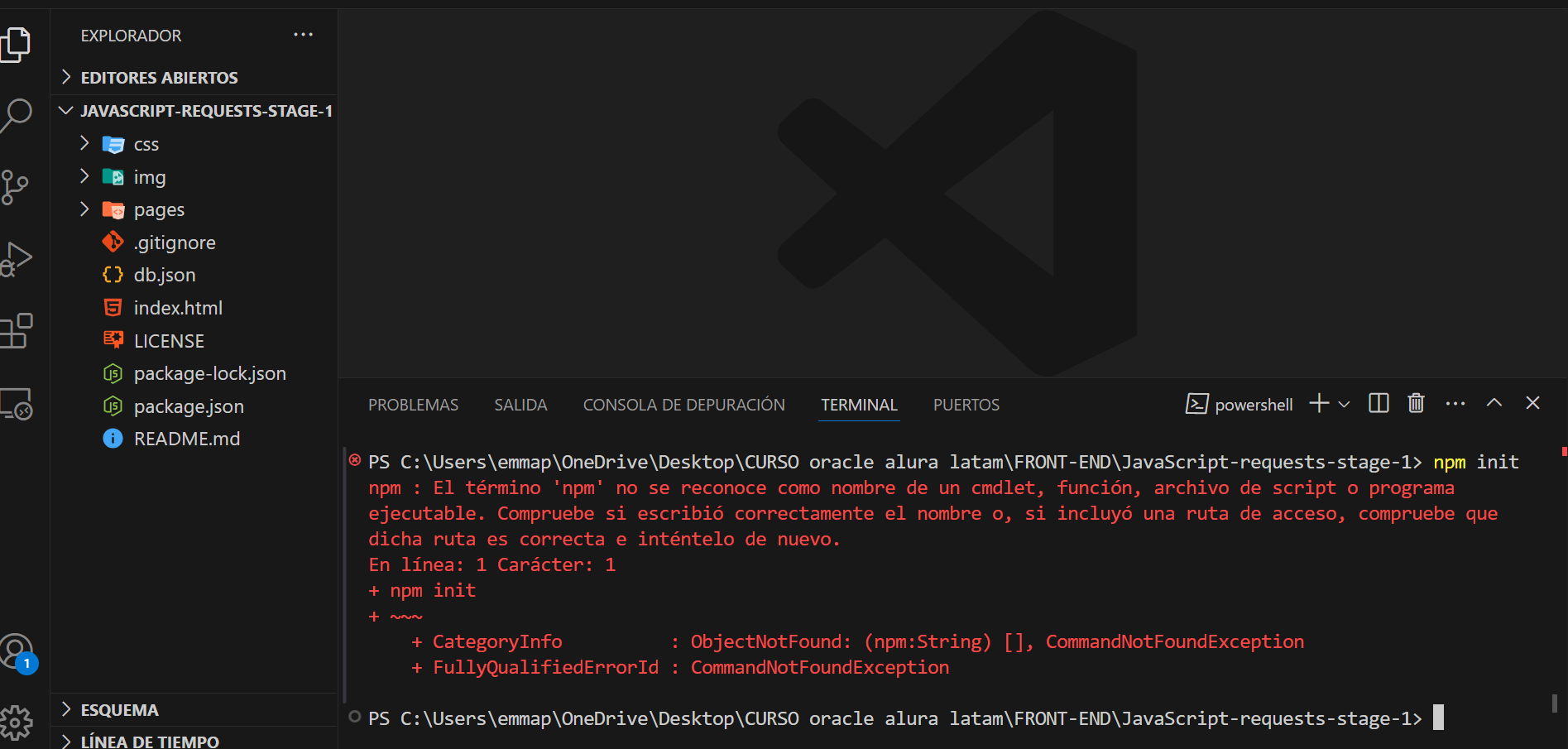This screenshot has height=749, width=1568.
Task: Create a new terminal with plus button
Action: pos(1319,403)
